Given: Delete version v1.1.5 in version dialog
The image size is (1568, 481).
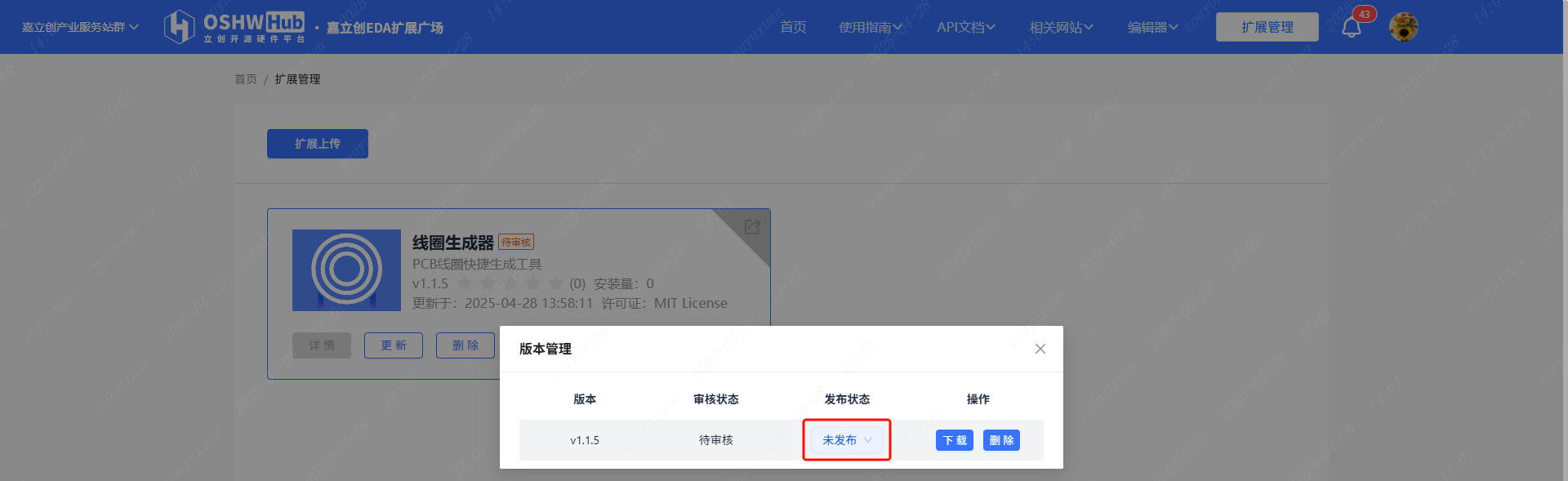Looking at the screenshot, I should point(1001,440).
